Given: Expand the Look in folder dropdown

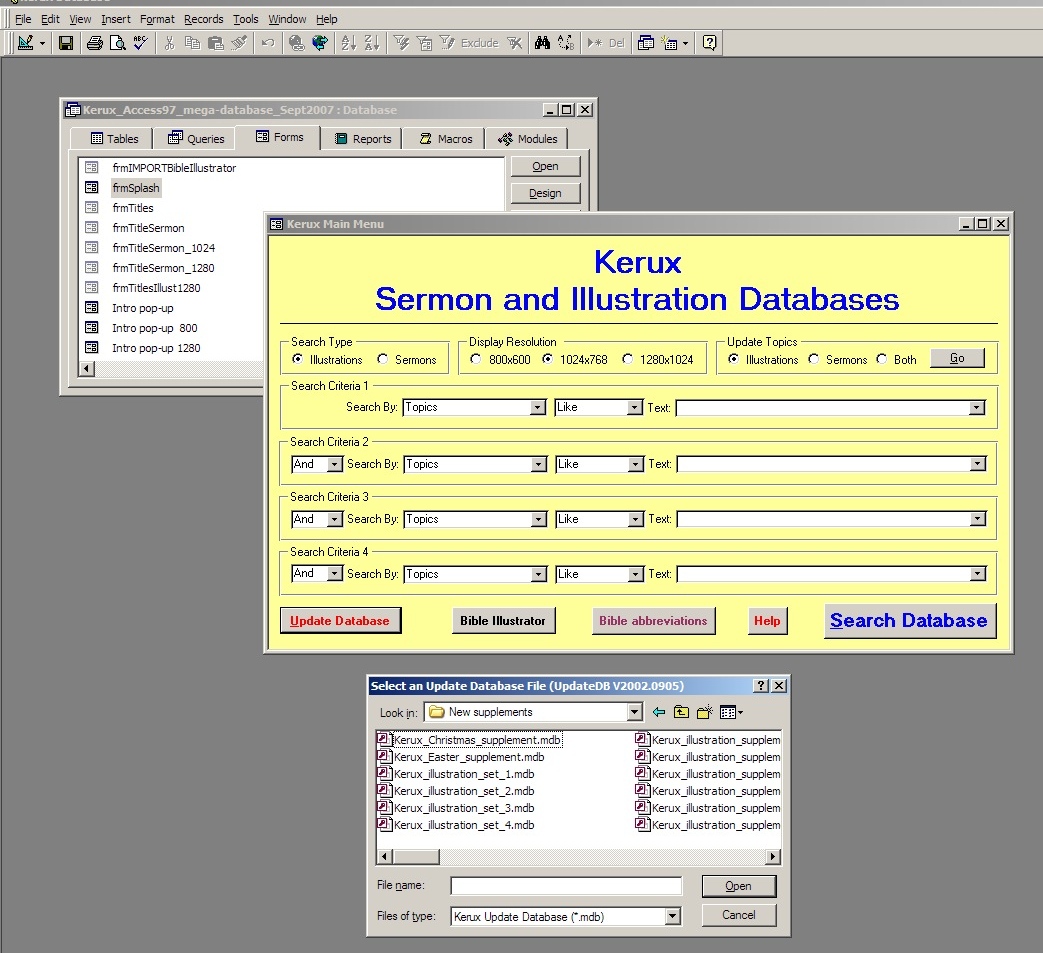Looking at the screenshot, I should (635, 712).
